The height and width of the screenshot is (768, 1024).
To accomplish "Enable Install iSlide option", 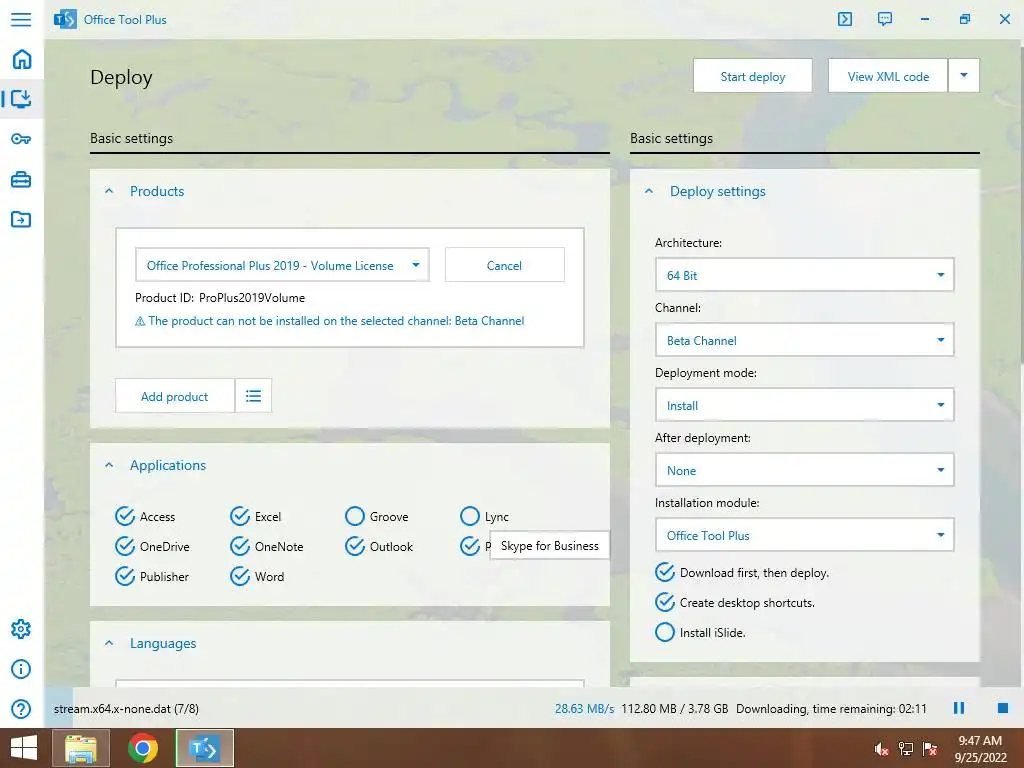I will coord(665,632).
